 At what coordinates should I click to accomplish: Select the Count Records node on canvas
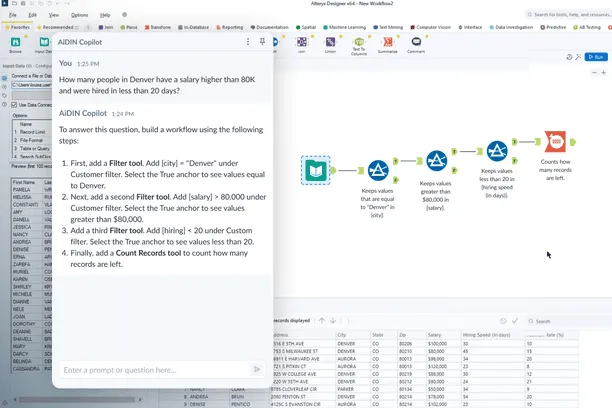click(555, 142)
